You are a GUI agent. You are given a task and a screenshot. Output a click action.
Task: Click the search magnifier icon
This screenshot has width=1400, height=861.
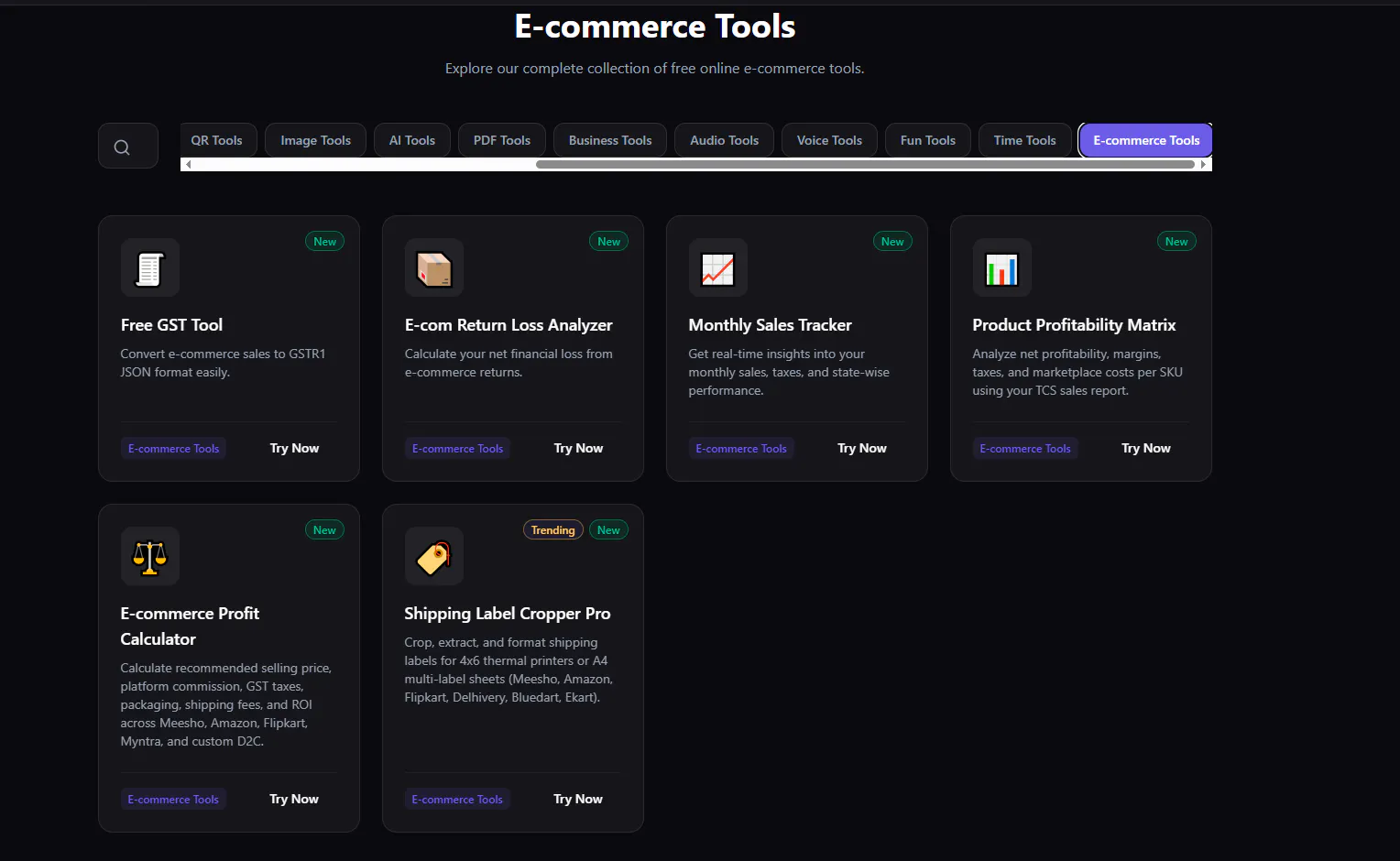click(122, 147)
